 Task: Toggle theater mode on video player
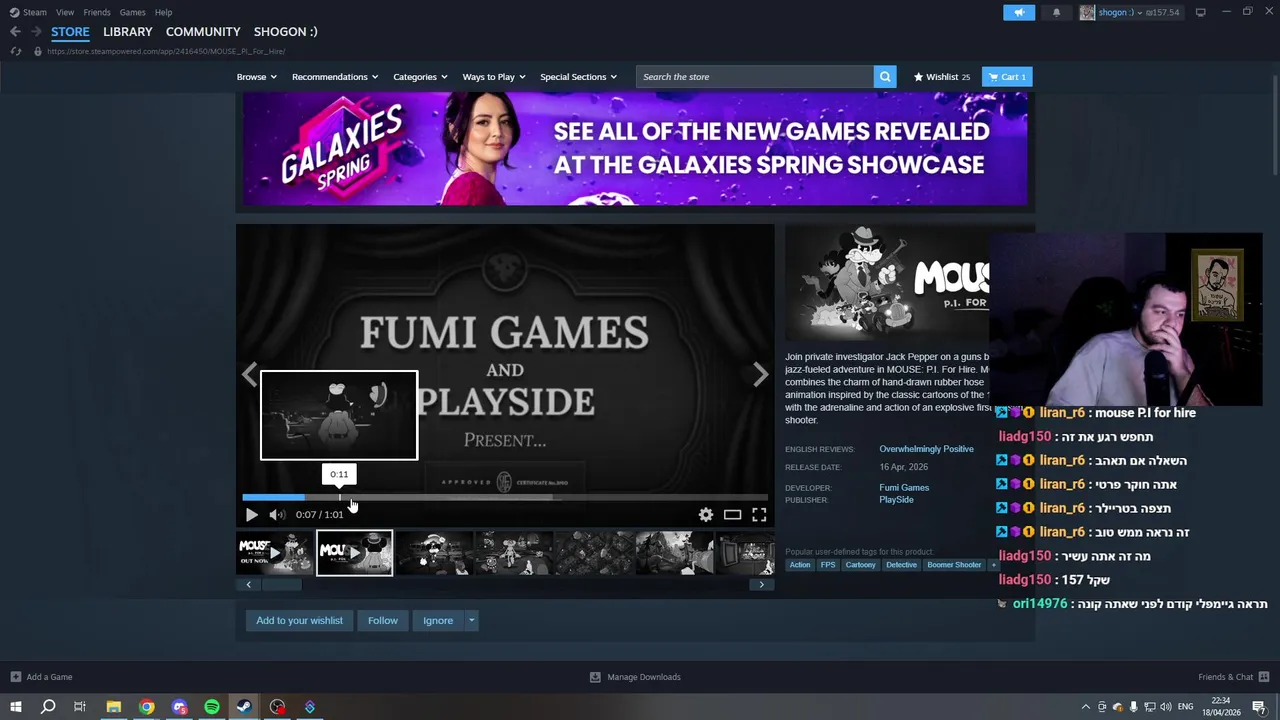pos(732,514)
